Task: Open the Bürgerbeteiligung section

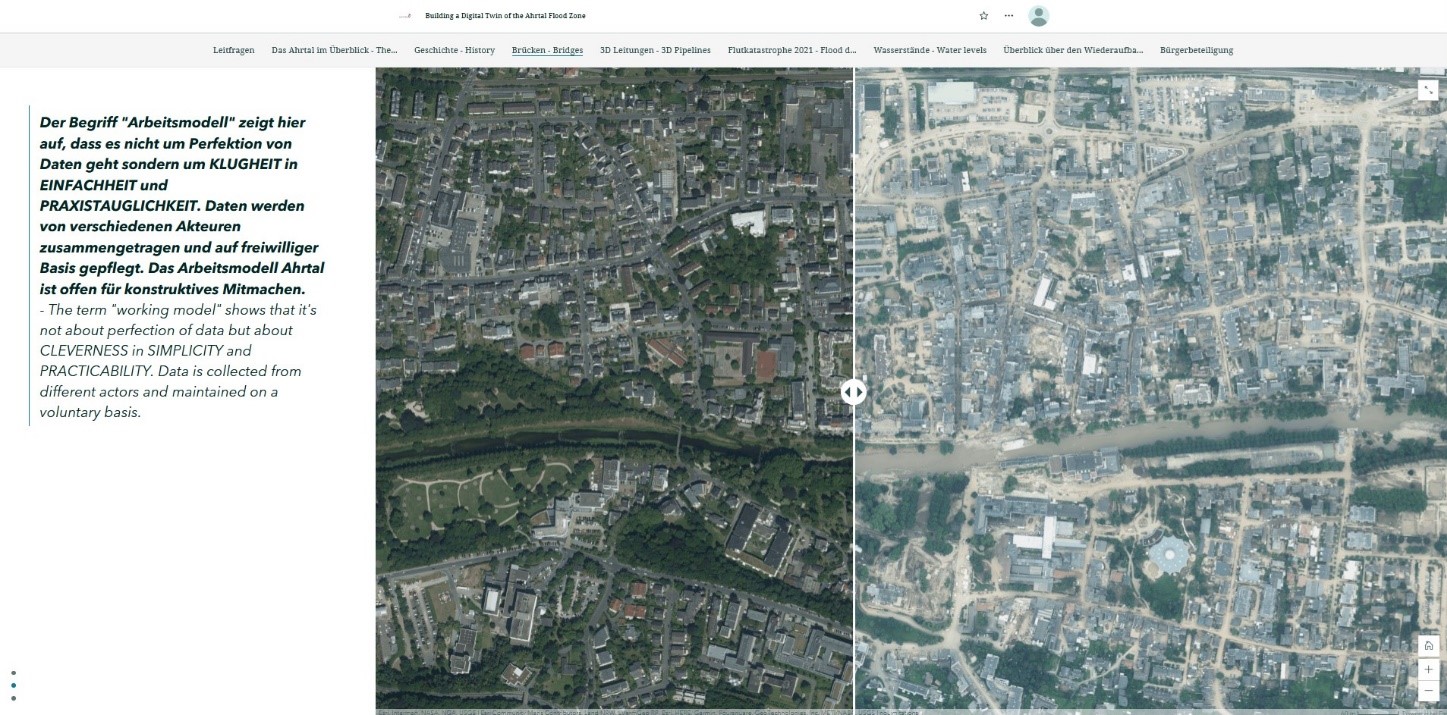Action: 1197,49
